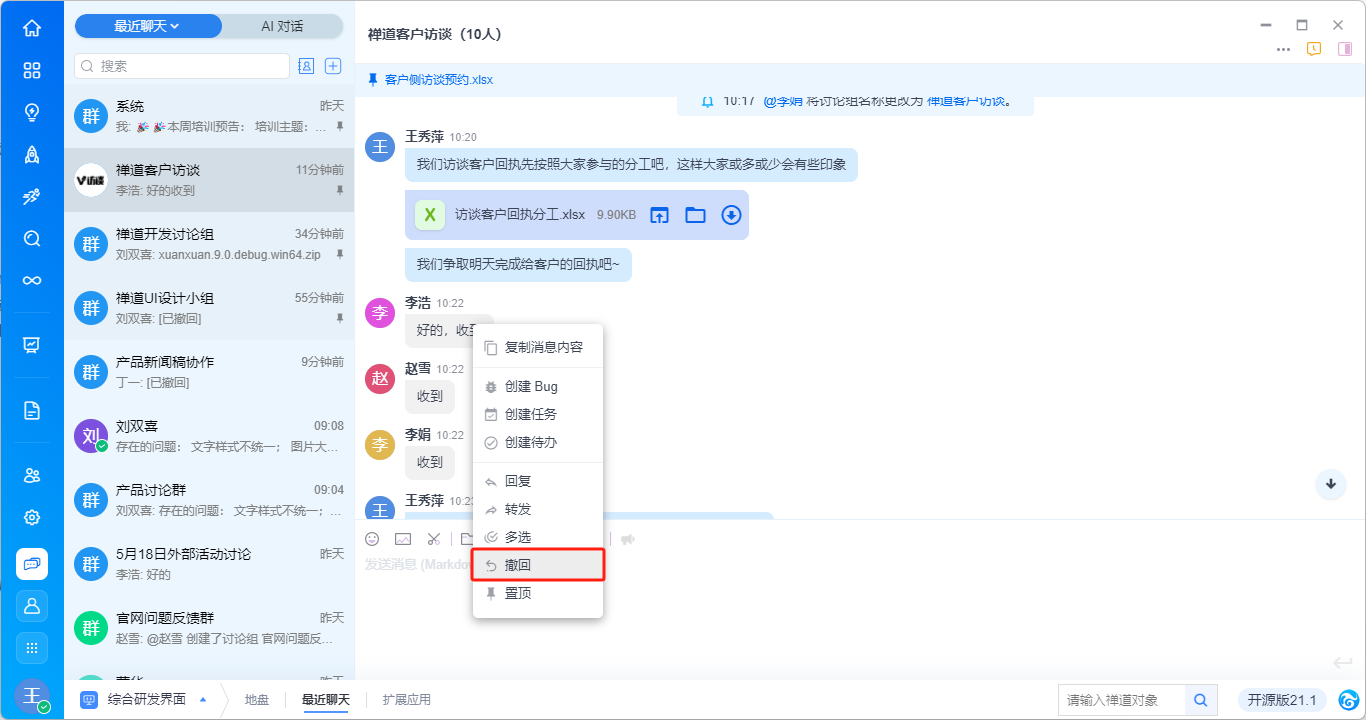Open the settings gear in the sidebar
Image resolution: width=1366 pixels, height=720 pixels.
pos(32,517)
